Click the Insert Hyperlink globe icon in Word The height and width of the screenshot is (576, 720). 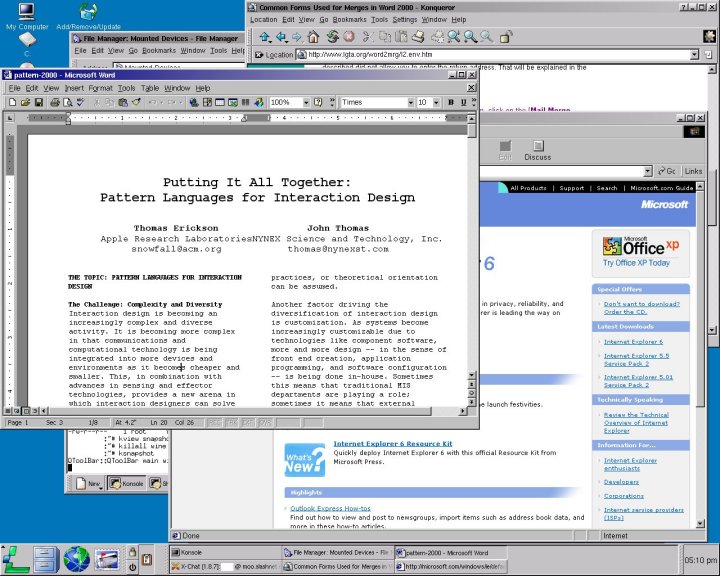coord(194,102)
